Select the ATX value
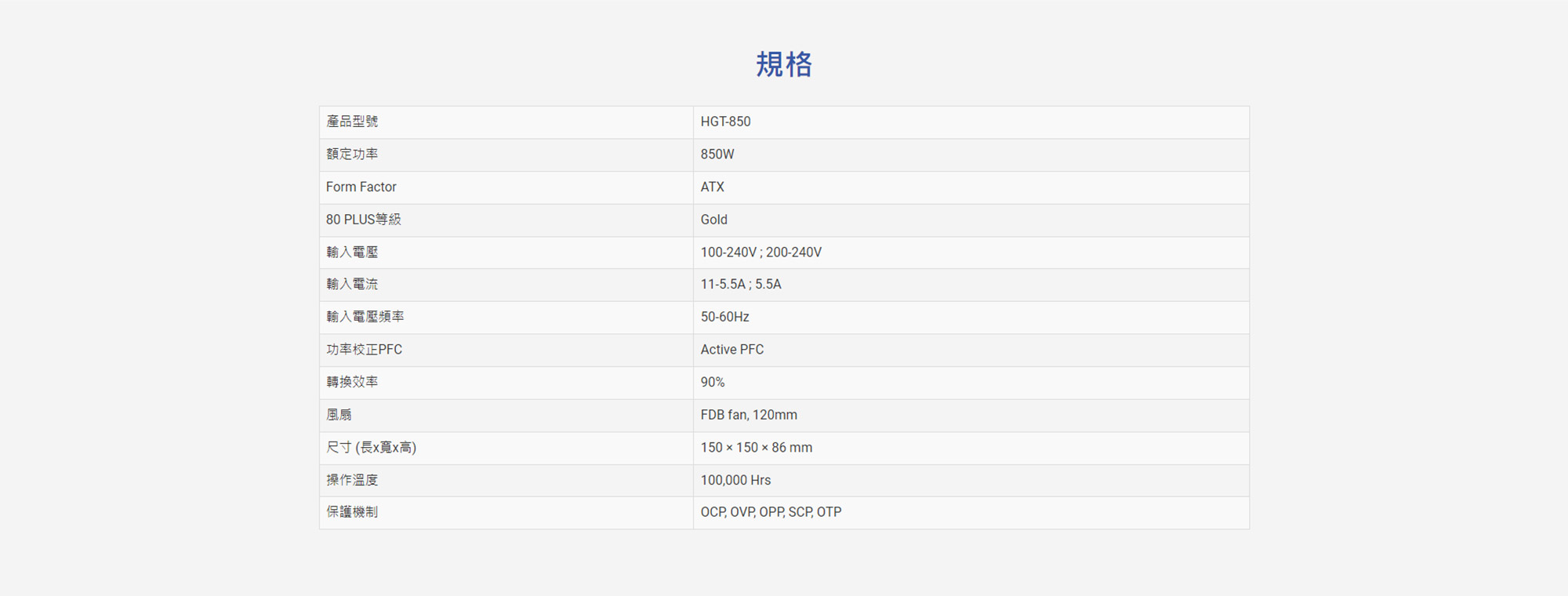 (x=713, y=187)
